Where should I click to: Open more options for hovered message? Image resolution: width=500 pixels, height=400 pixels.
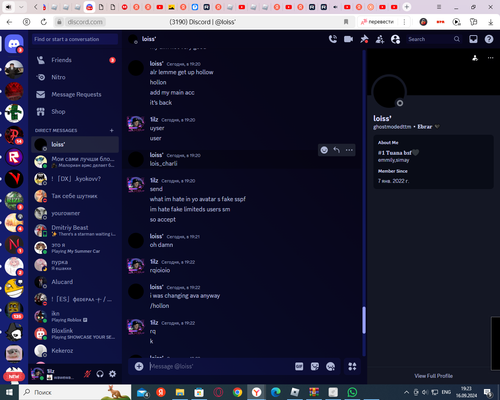(x=349, y=150)
